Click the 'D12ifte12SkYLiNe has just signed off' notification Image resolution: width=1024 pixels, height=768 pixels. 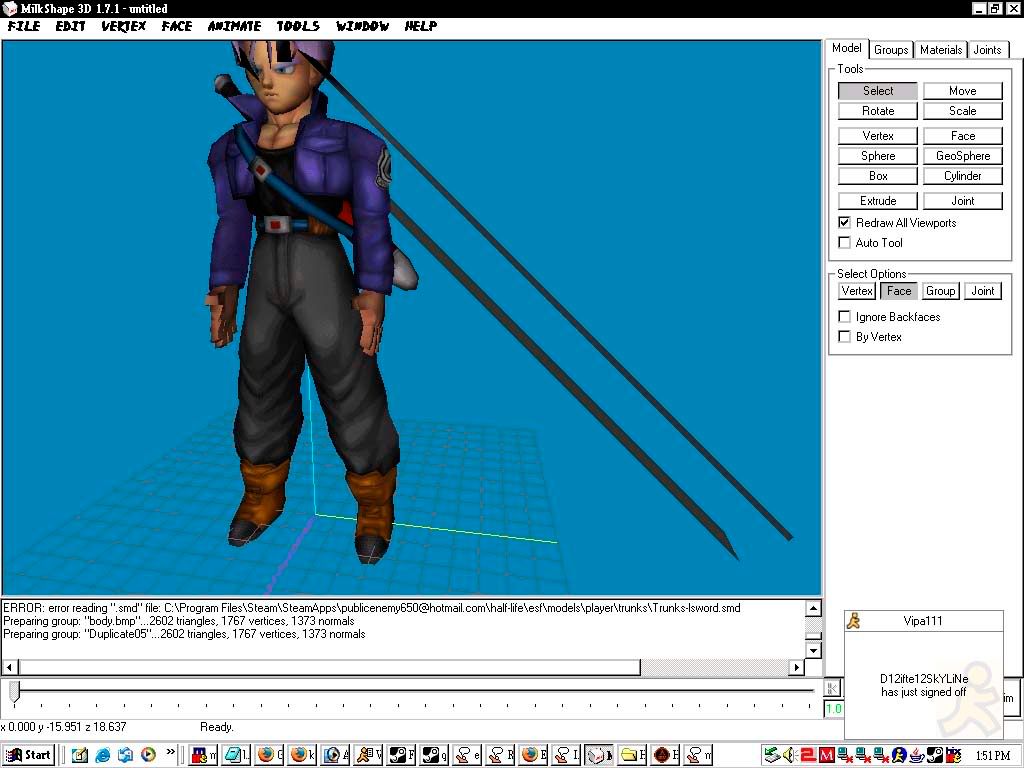(923, 685)
